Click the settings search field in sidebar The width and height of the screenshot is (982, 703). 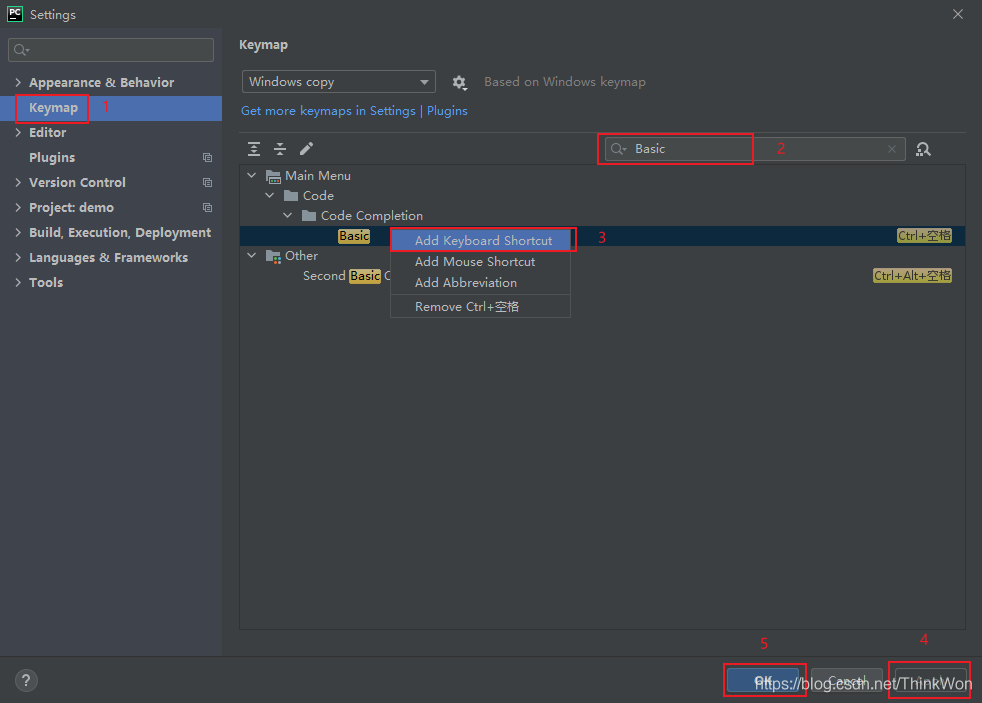(x=111, y=50)
